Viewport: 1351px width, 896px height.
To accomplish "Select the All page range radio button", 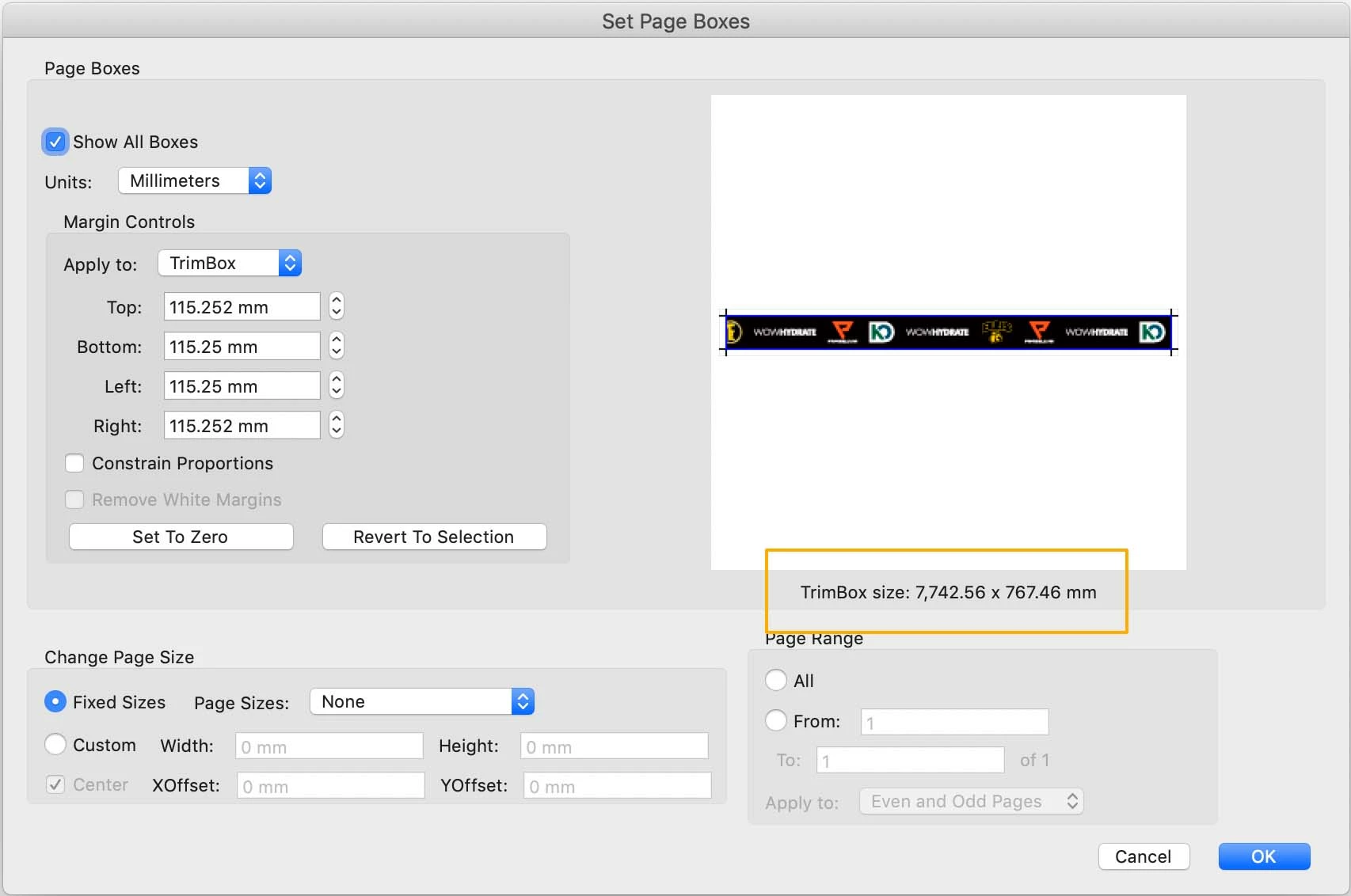I will [x=776, y=681].
